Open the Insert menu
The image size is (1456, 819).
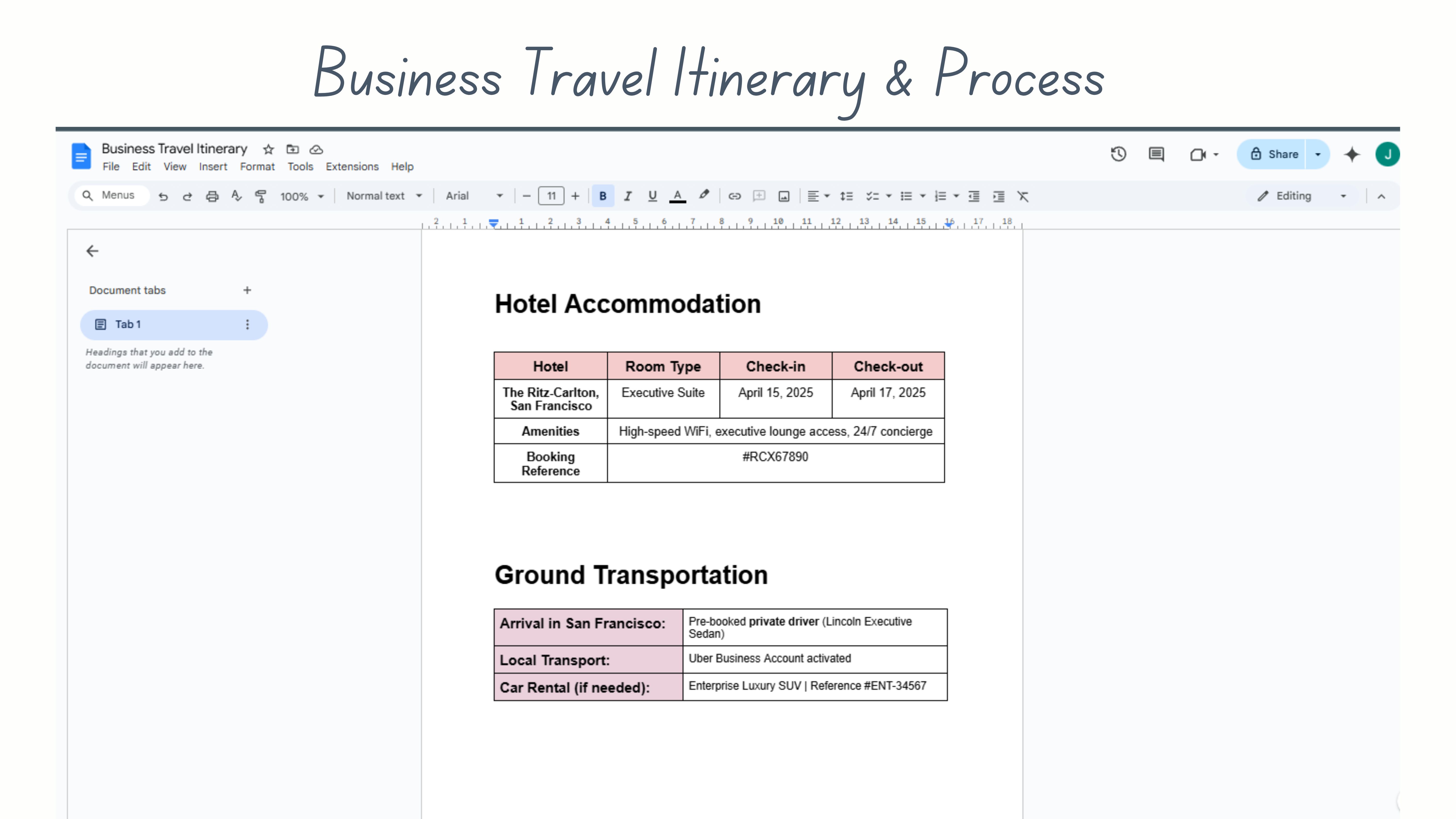[213, 167]
